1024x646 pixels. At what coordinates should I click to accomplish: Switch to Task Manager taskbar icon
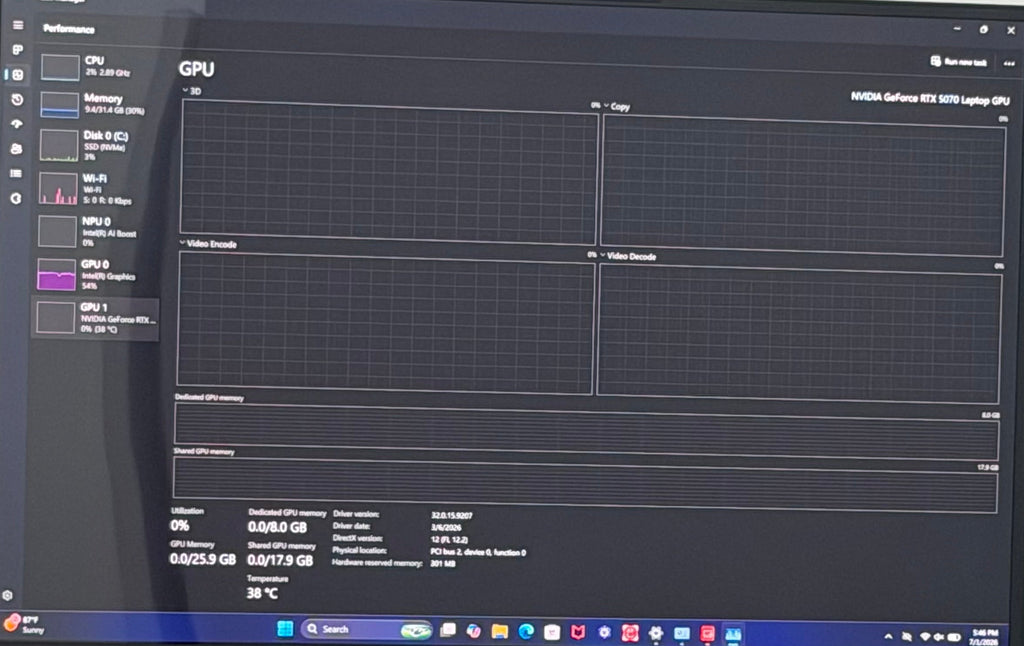coord(733,634)
